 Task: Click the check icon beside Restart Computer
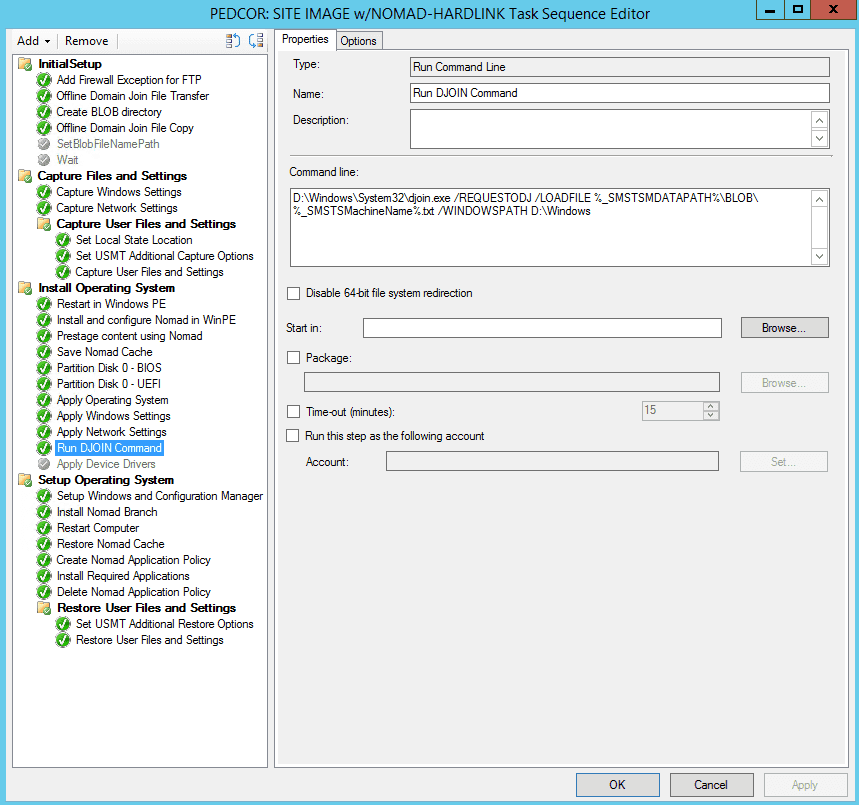[44, 528]
